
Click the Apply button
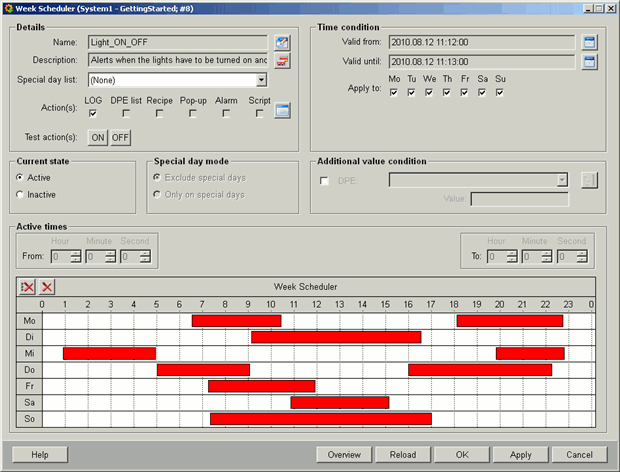coord(520,454)
